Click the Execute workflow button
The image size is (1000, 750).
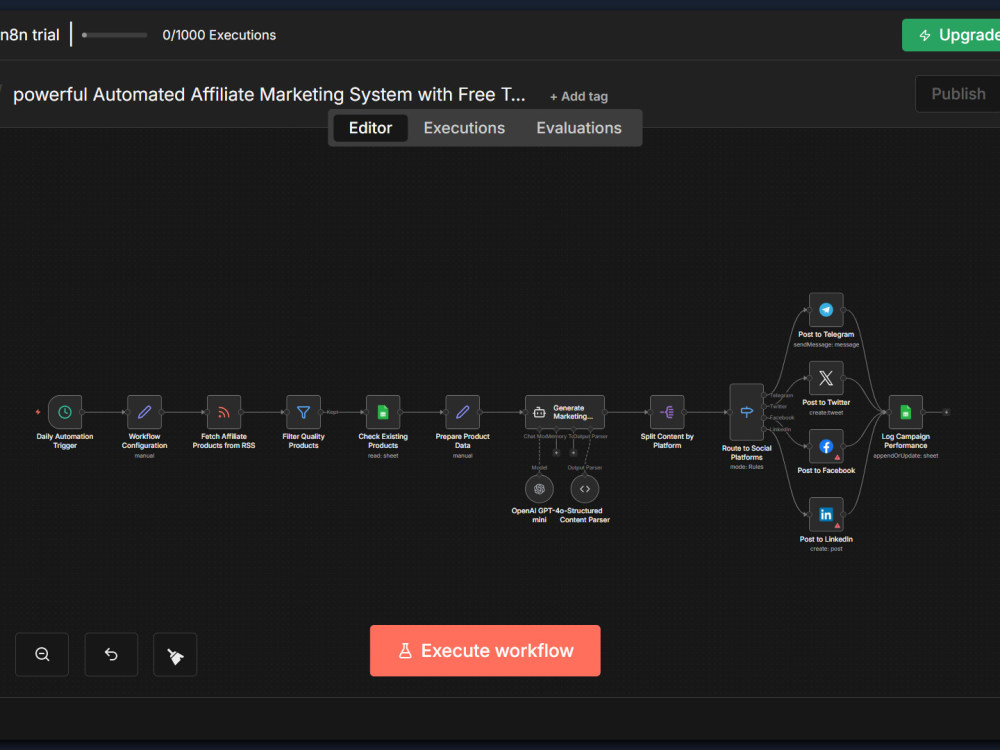[x=485, y=651]
